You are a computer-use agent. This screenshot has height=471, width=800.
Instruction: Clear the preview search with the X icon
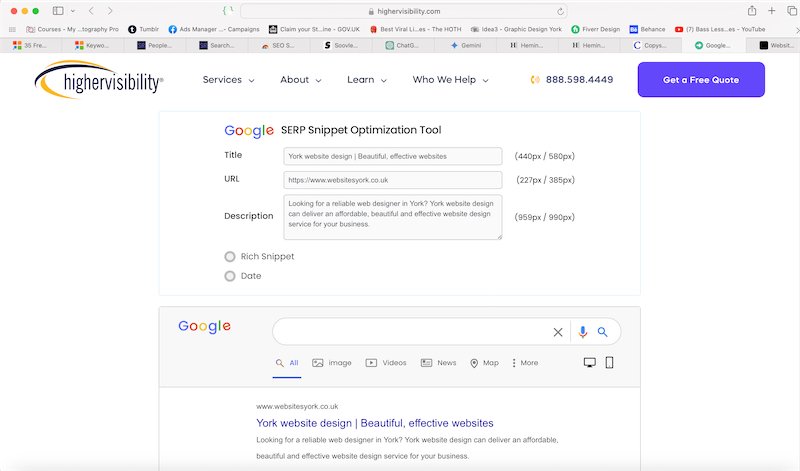558,332
